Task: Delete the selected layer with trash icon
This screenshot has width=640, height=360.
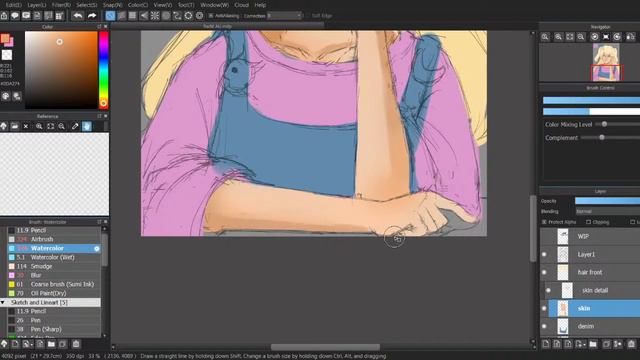Action: [631, 344]
